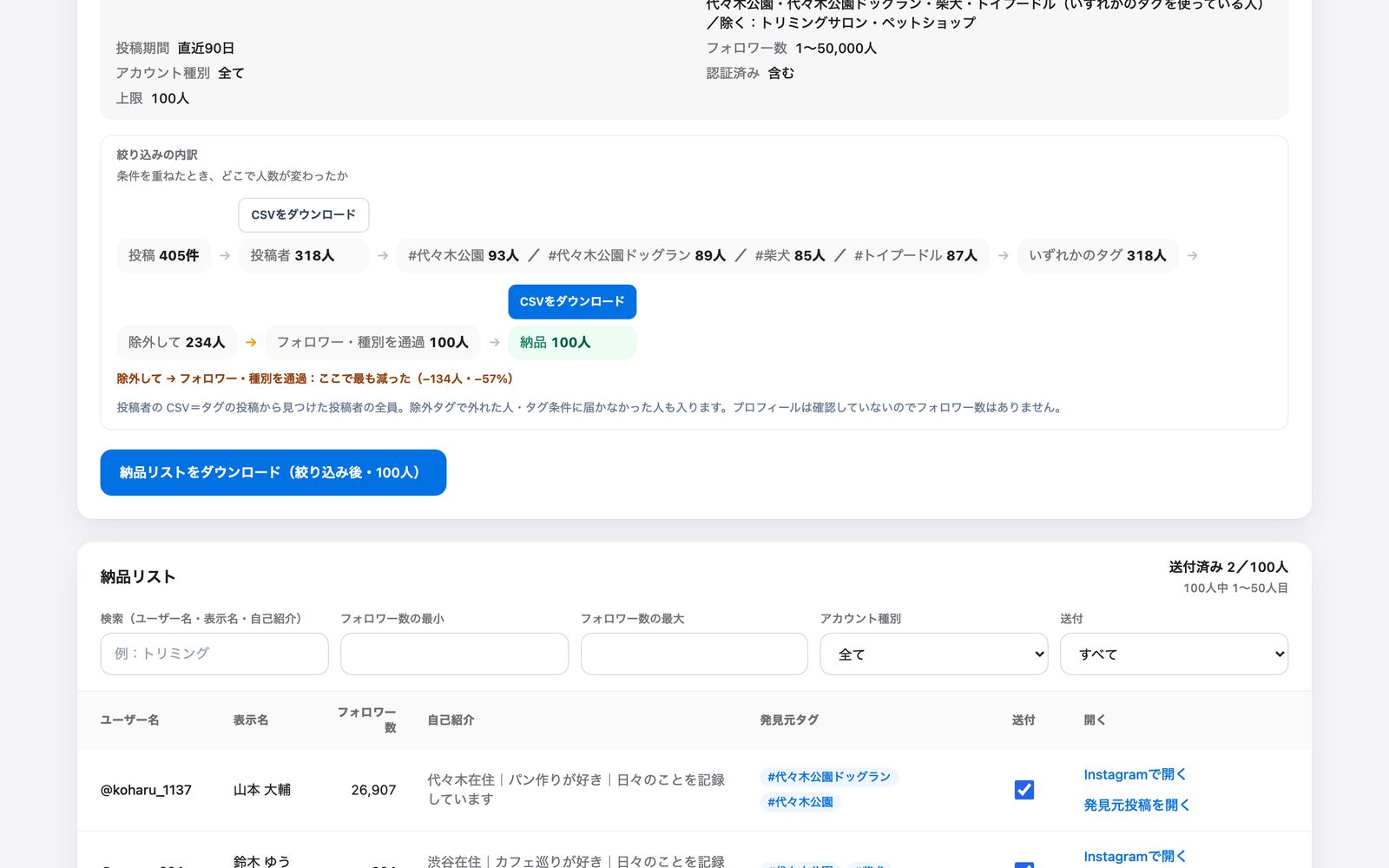
Task: Click the フォロワー数の最小 input field
Action: [x=454, y=654]
